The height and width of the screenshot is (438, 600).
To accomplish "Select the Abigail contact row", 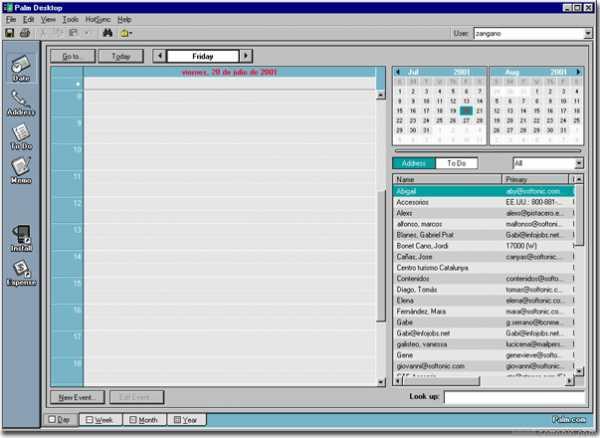I will click(484, 191).
